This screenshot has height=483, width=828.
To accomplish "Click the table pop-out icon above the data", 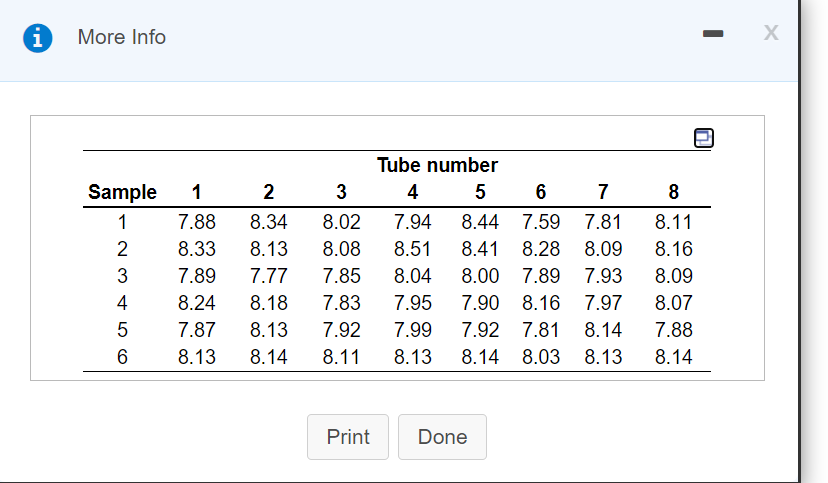I will (704, 137).
